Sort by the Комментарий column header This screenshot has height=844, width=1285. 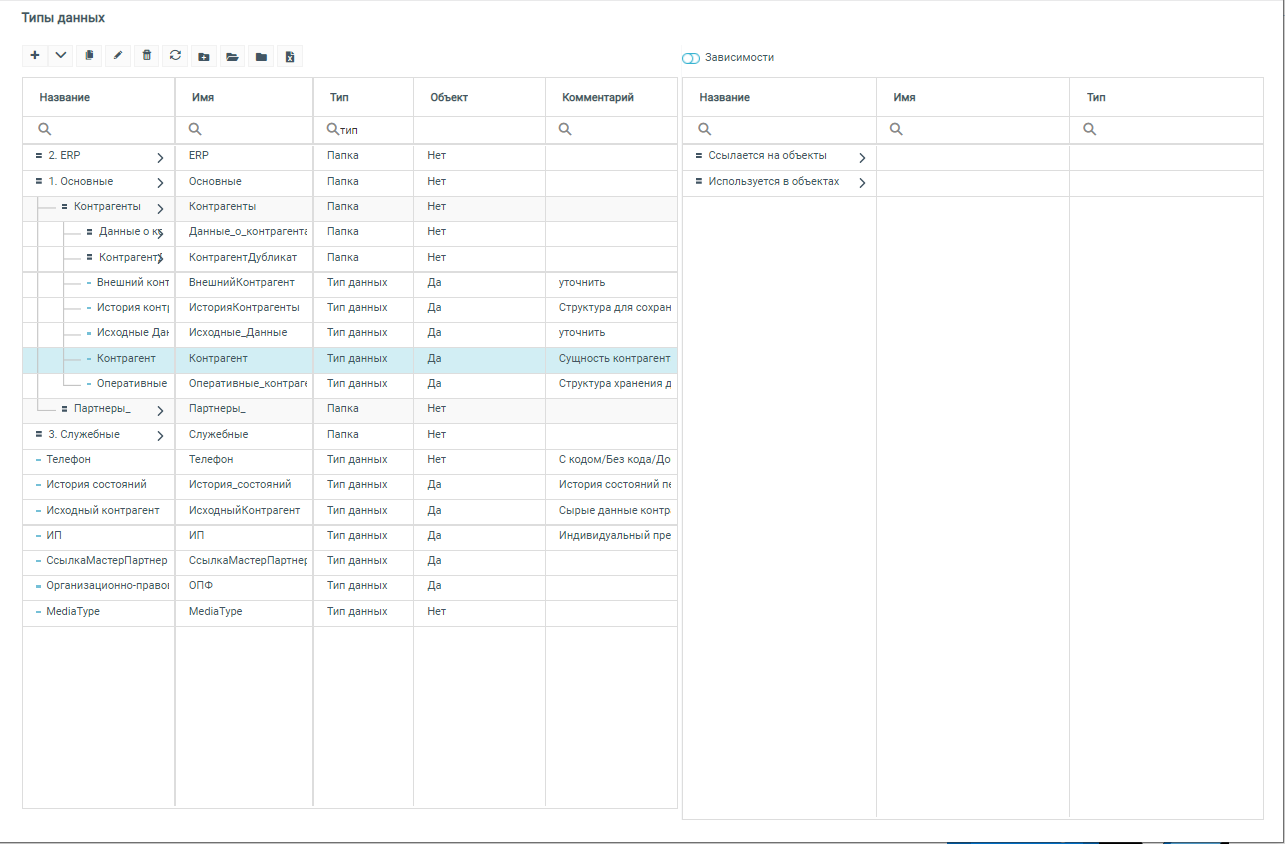click(598, 98)
